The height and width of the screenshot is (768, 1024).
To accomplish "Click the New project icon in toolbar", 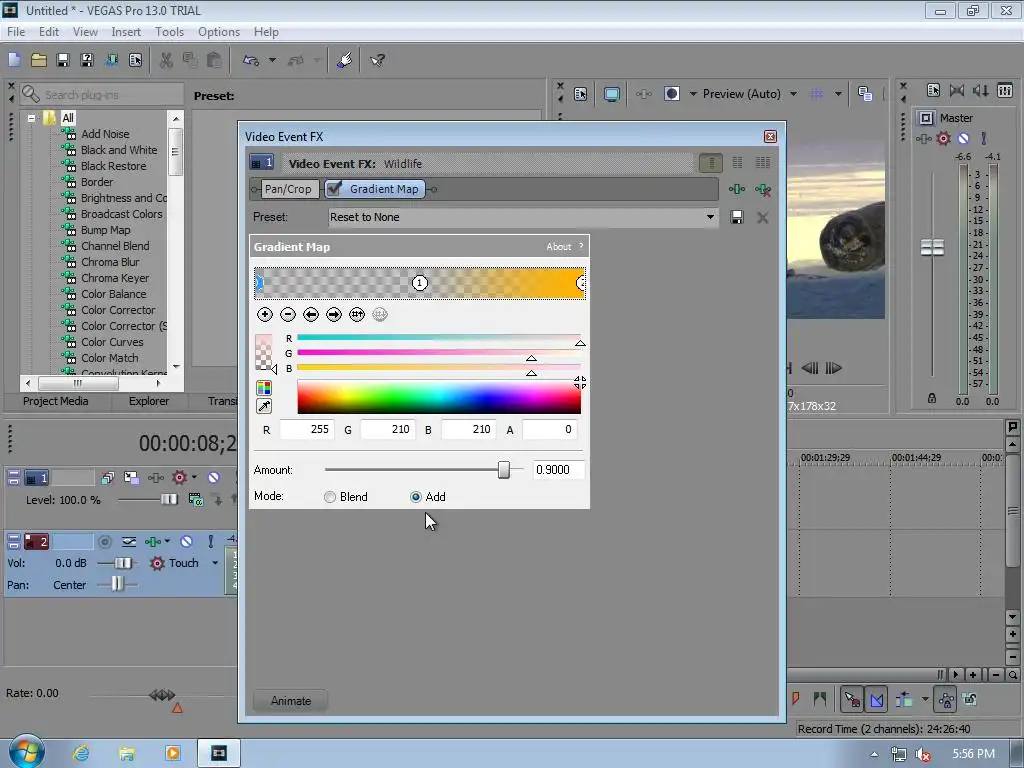I will point(14,60).
